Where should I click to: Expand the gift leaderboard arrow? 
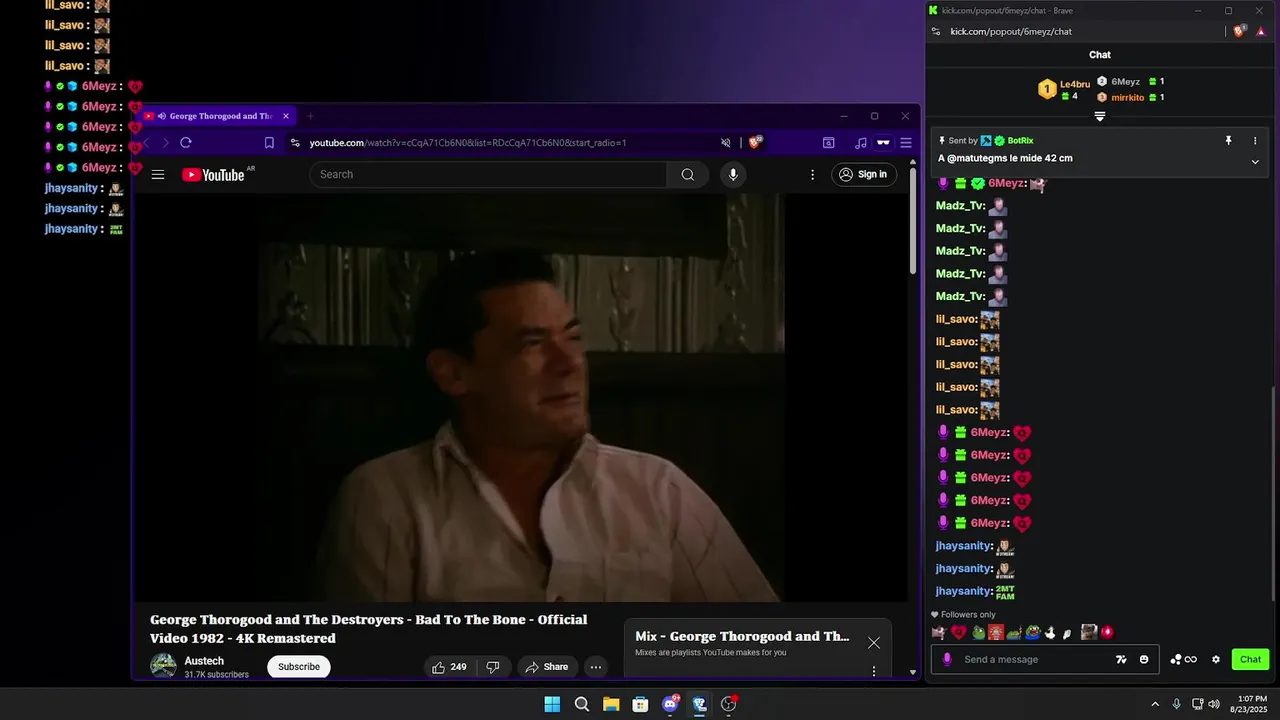tap(1100, 116)
